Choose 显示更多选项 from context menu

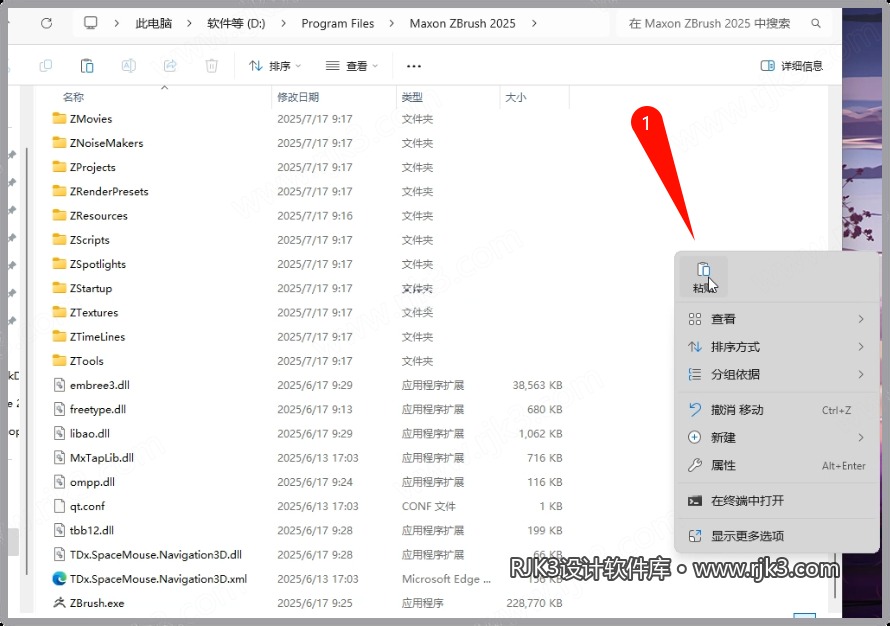click(776, 536)
